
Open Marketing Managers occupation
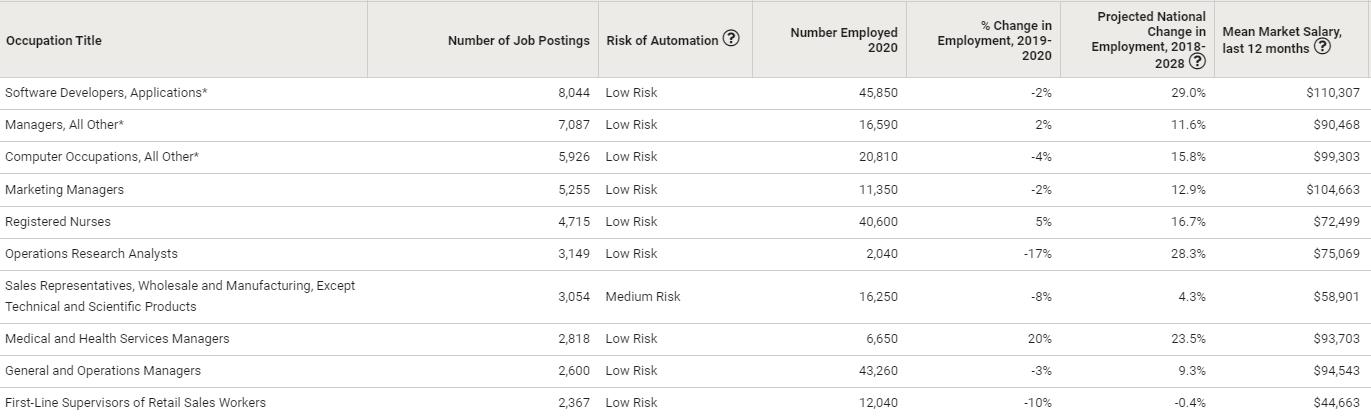[65, 190]
